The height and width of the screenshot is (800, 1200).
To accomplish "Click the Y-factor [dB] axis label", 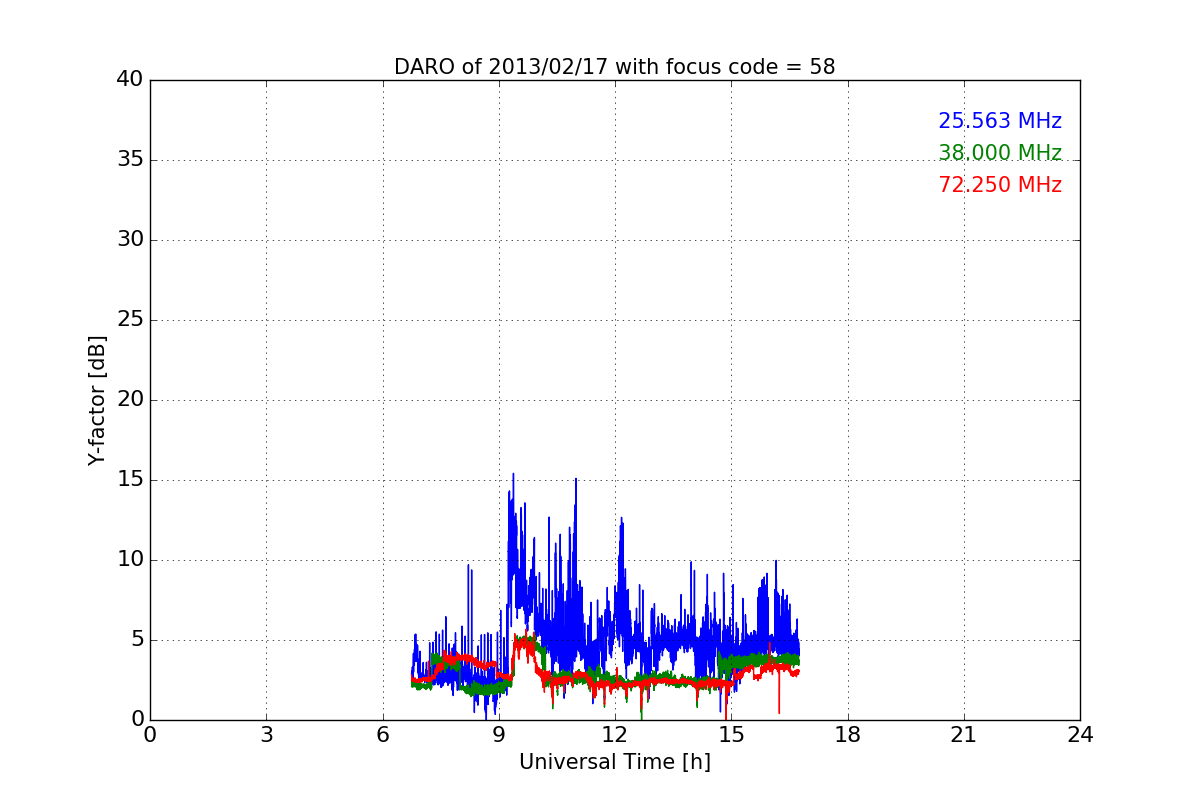I will 97,400.
